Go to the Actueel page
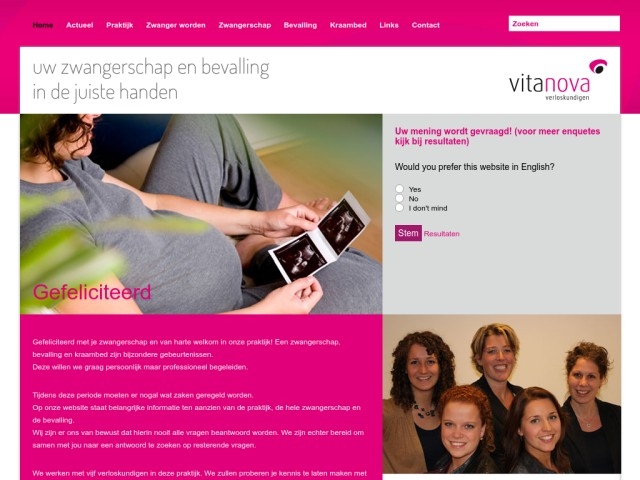Screen dimensions: 640x480 [x=80, y=25]
